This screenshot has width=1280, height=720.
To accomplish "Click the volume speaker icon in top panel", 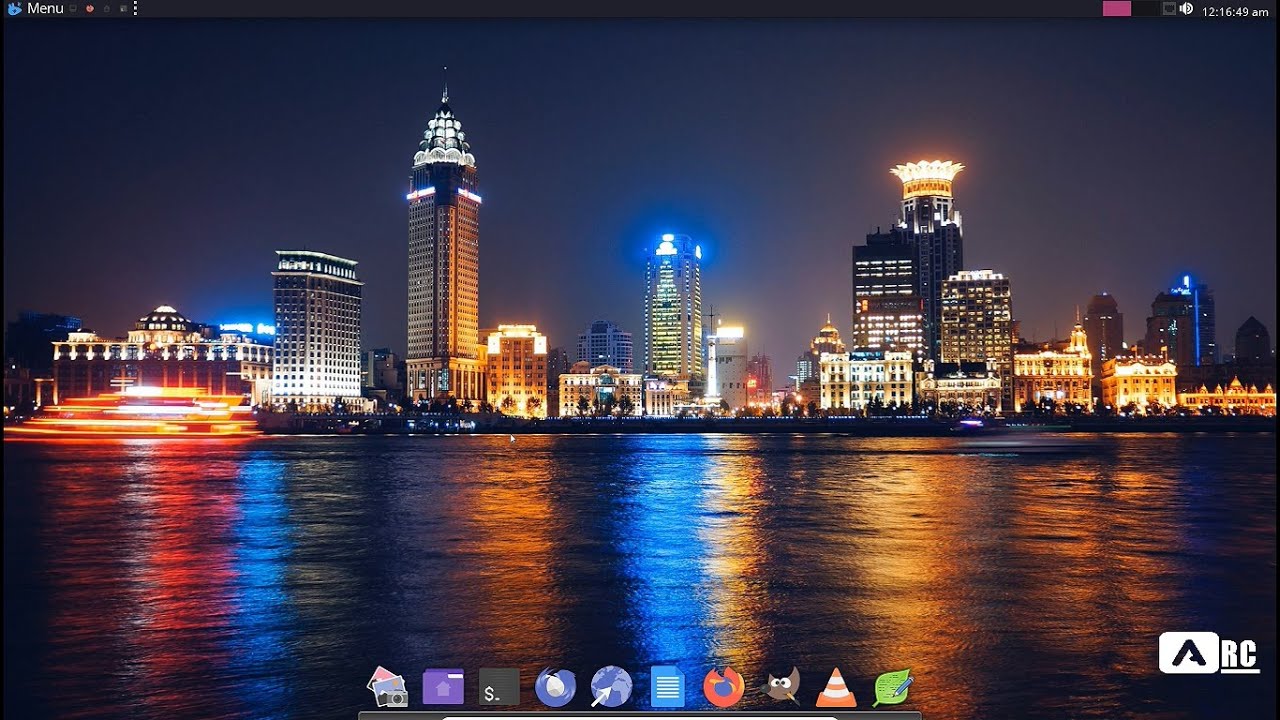I will tap(1186, 9).
